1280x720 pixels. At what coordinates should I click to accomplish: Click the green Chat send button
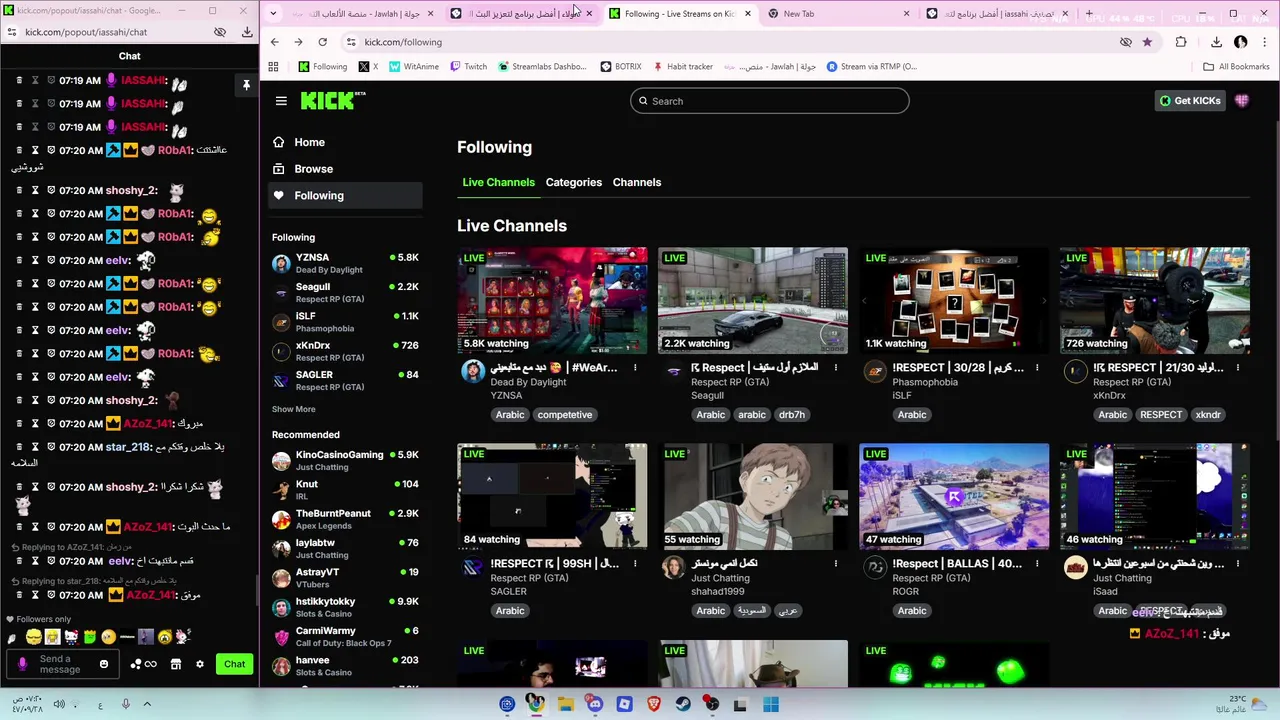(234, 664)
